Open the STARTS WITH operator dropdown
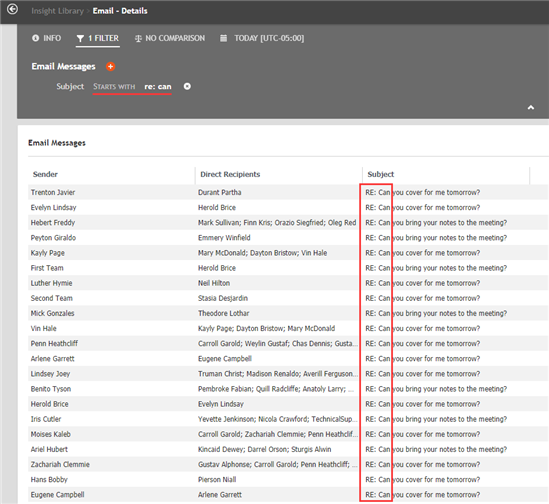 coord(114,87)
